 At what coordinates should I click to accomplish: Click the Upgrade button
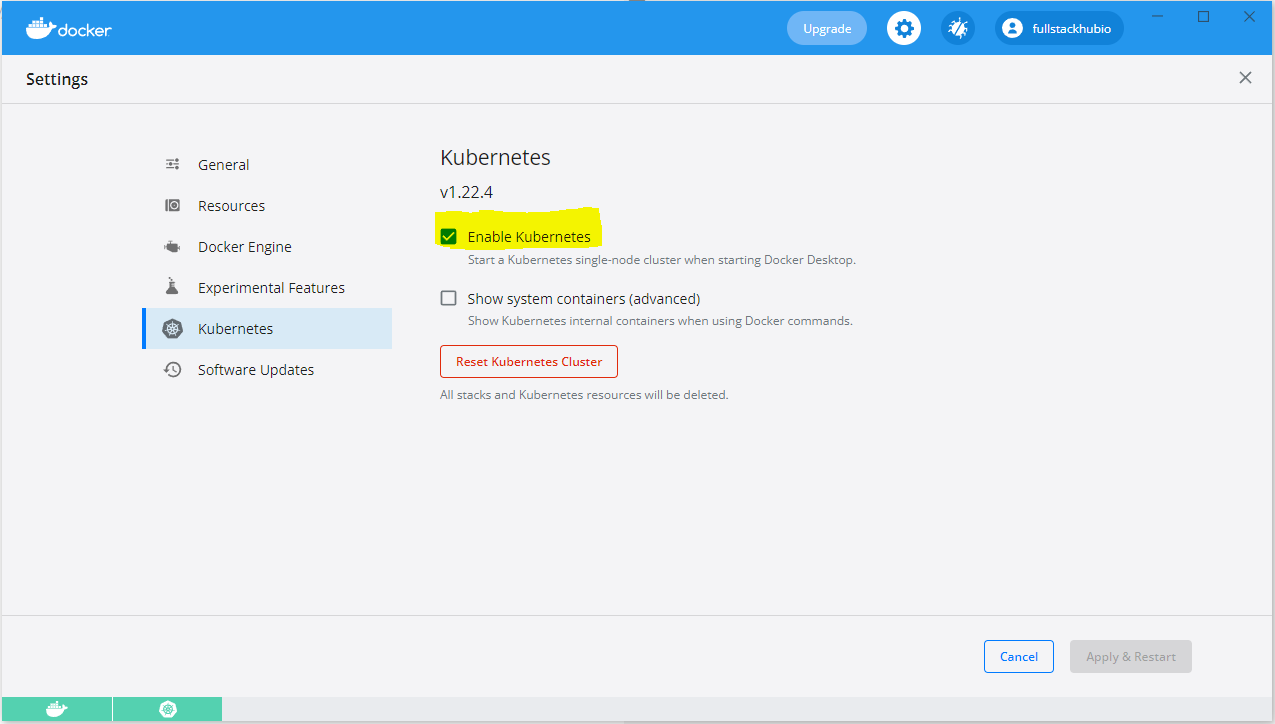(x=827, y=28)
